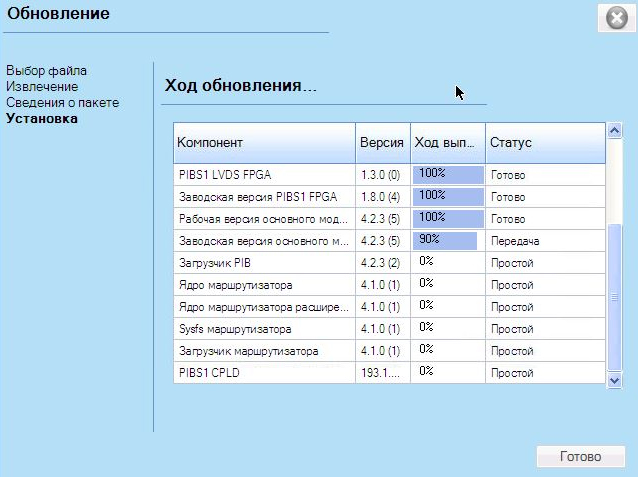Select the PIBS1 CPLD row

point(264,373)
